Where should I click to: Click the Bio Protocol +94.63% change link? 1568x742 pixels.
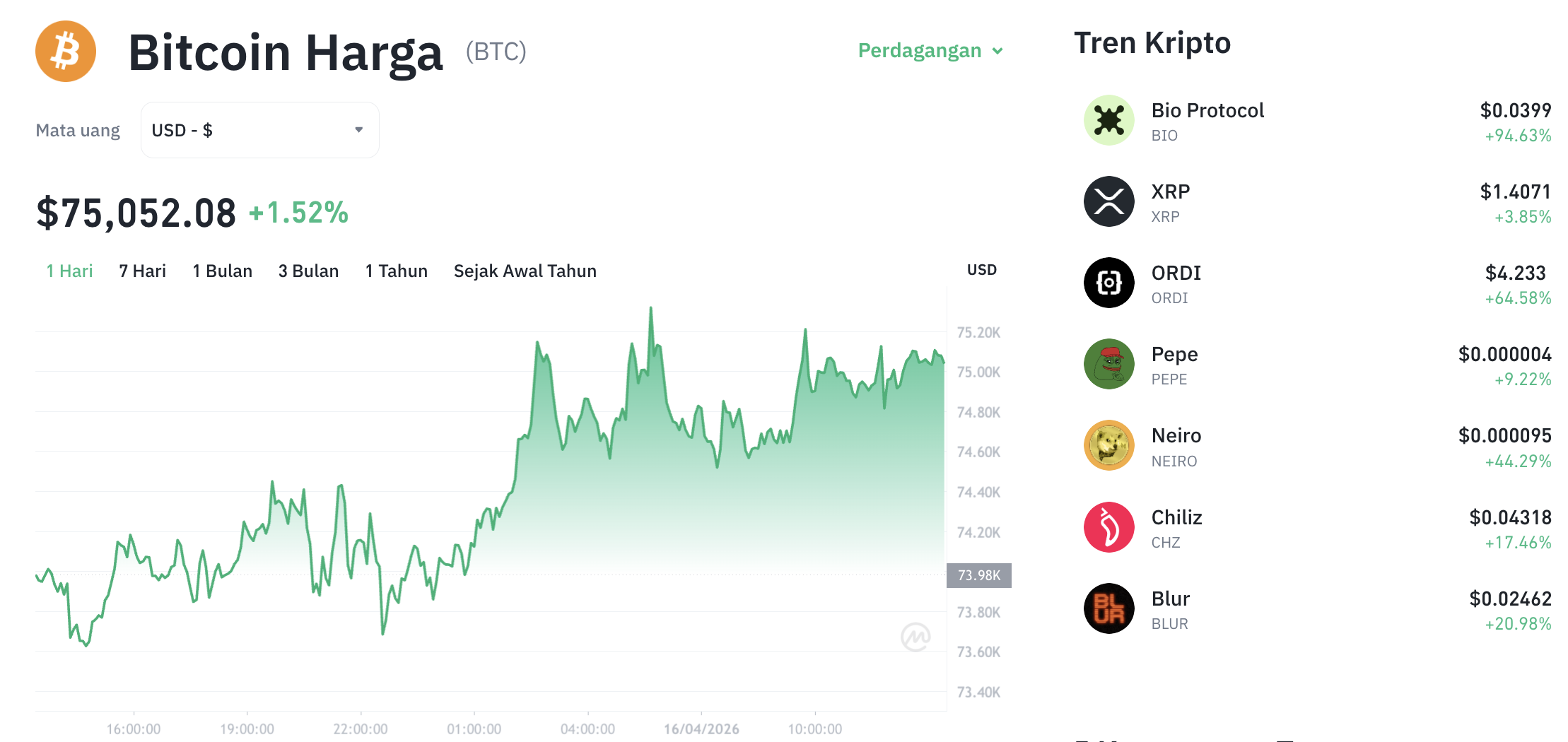[x=1517, y=136]
